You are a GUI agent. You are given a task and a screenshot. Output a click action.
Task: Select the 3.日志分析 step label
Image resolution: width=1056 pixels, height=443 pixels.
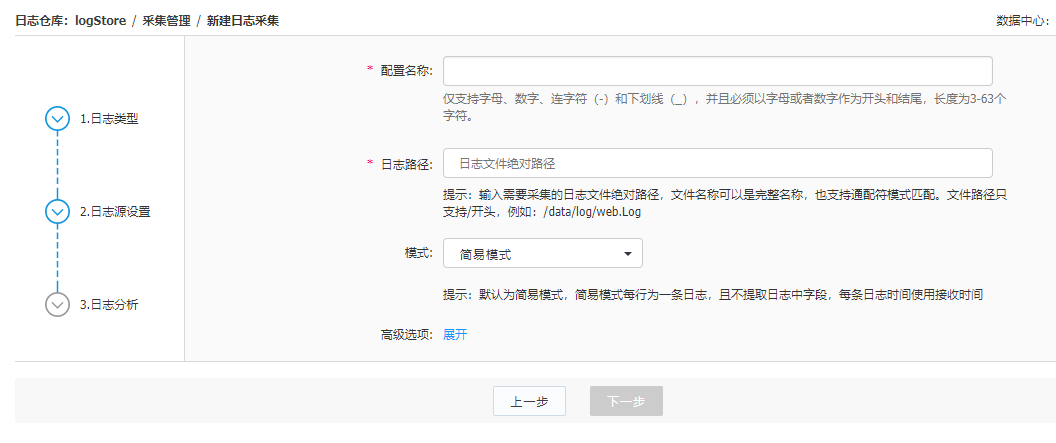point(109,304)
